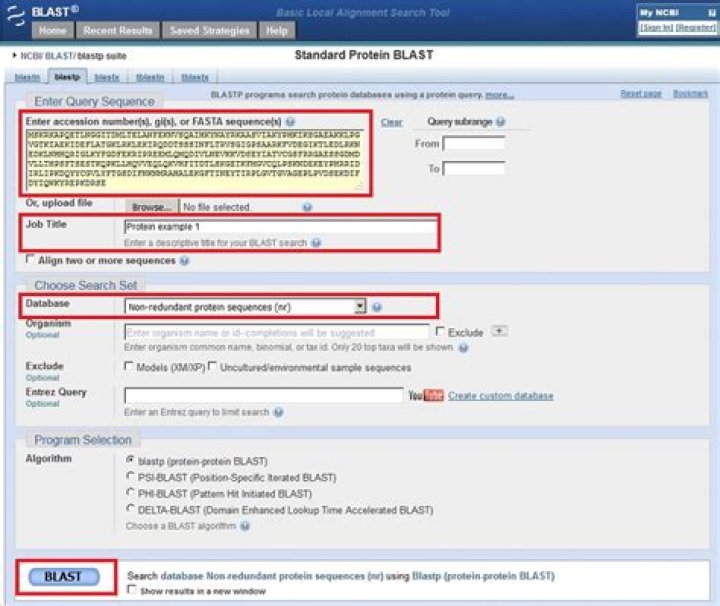720x606 pixels.
Task: Choose DELTA-BLAST as the algorithm
Action: coord(130,510)
